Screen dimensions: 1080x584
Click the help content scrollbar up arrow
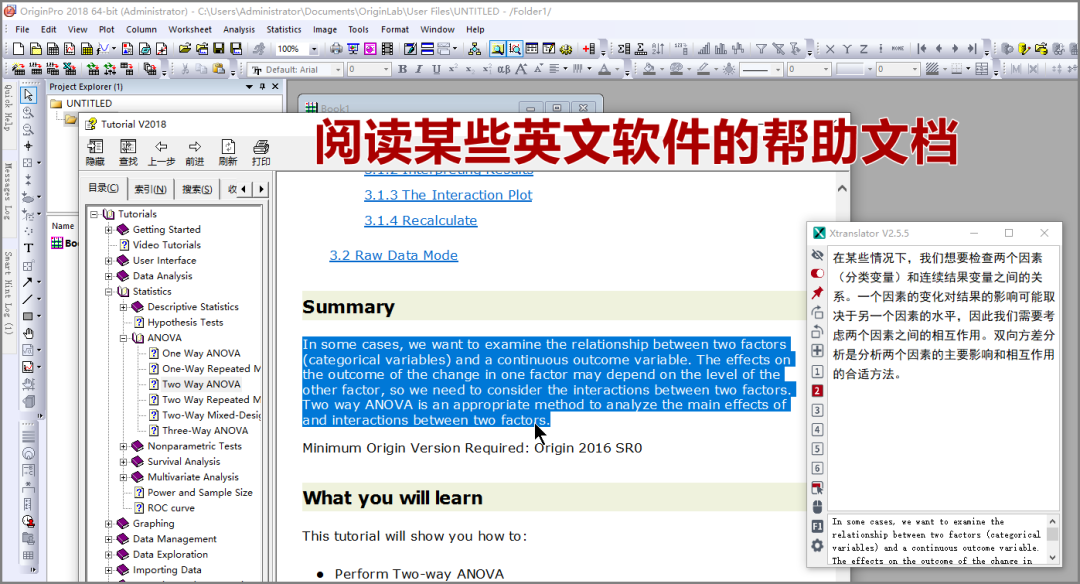pos(842,188)
